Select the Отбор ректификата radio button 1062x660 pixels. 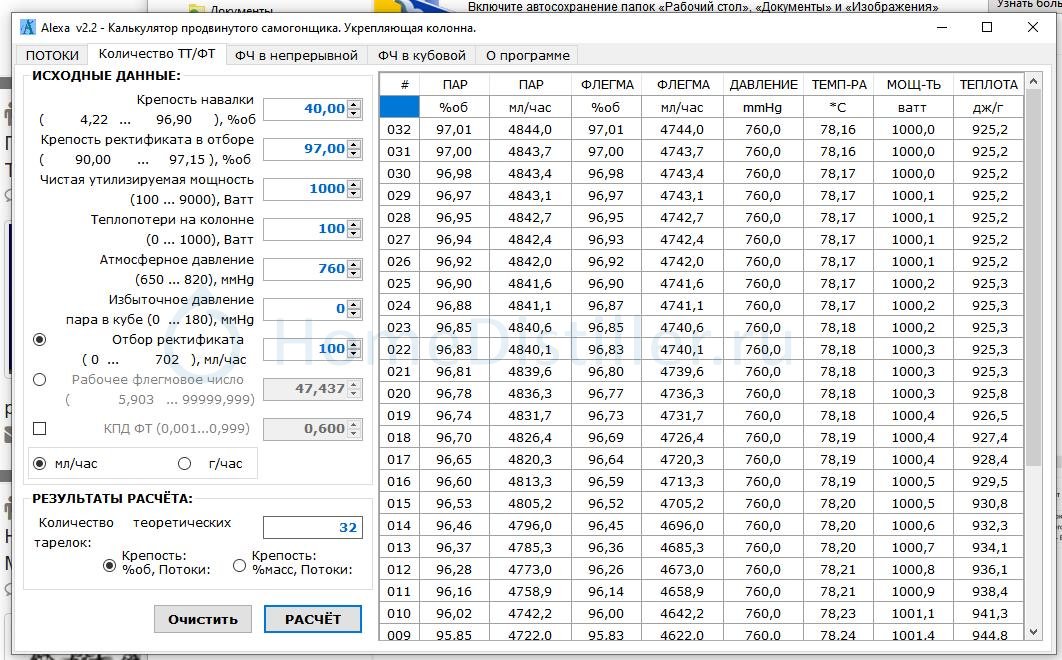[x=40, y=339]
